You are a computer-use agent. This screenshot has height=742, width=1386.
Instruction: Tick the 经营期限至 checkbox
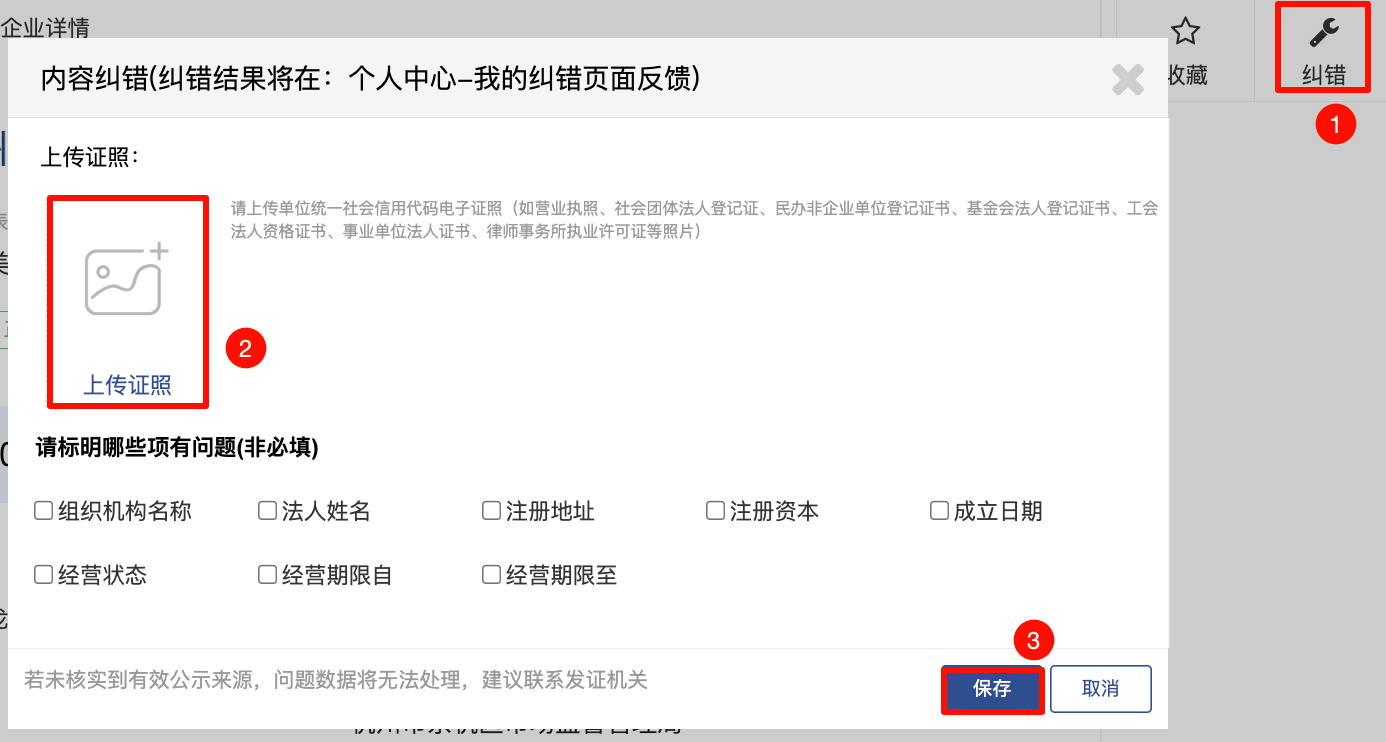[x=492, y=575]
